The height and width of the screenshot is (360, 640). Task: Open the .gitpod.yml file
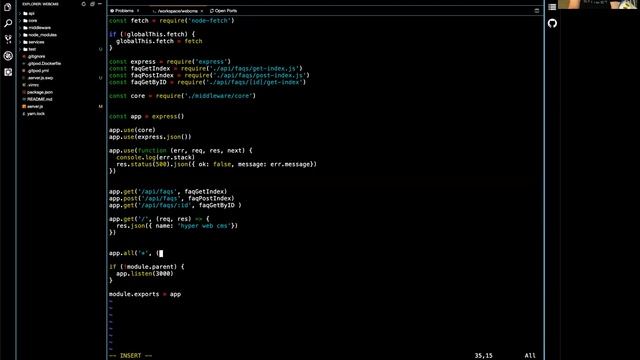[37, 71]
